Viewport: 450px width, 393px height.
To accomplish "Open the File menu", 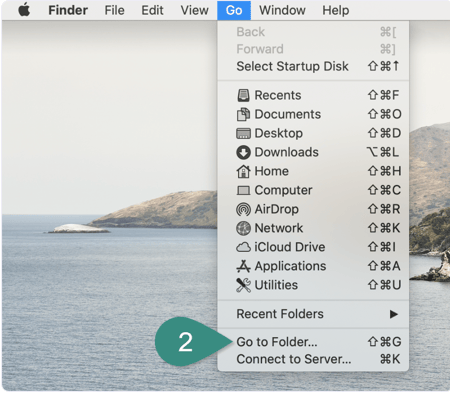I will (x=114, y=10).
